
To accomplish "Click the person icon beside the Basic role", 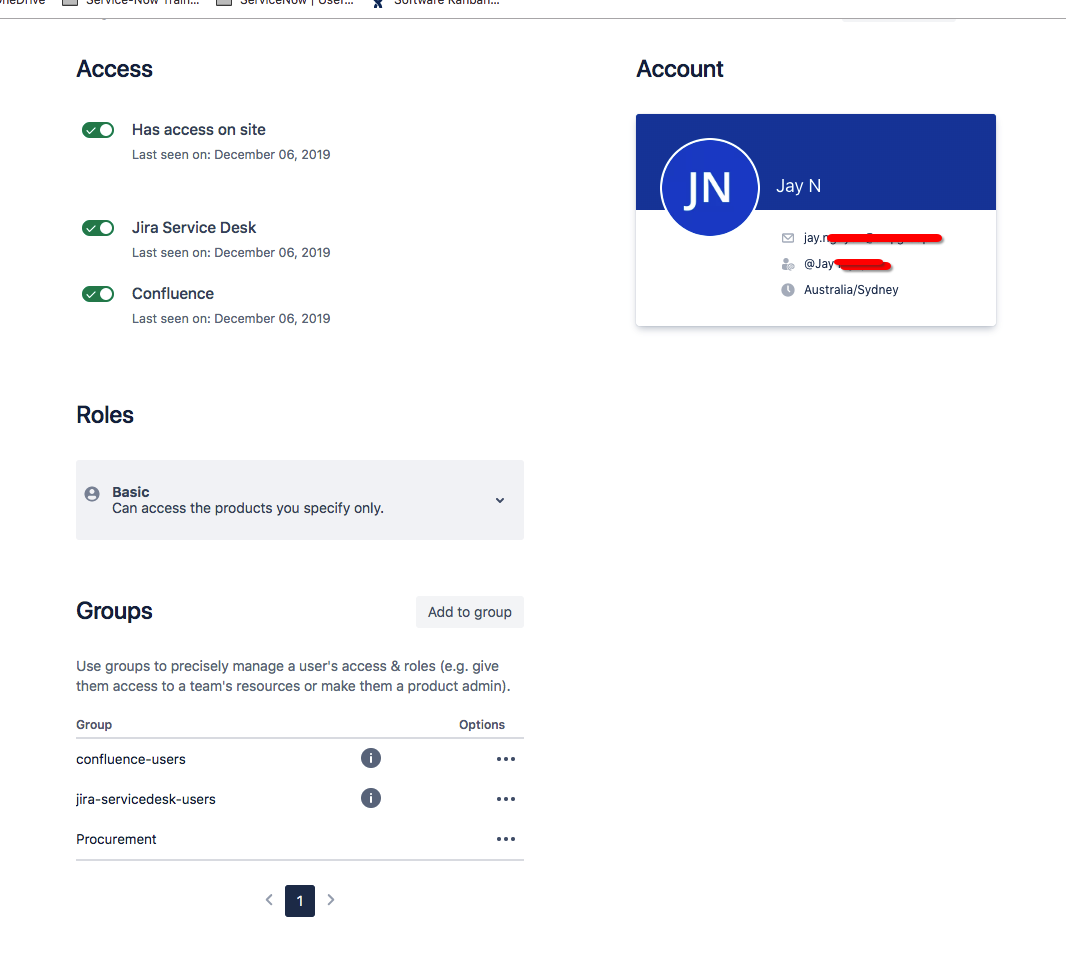I will pos(91,493).
